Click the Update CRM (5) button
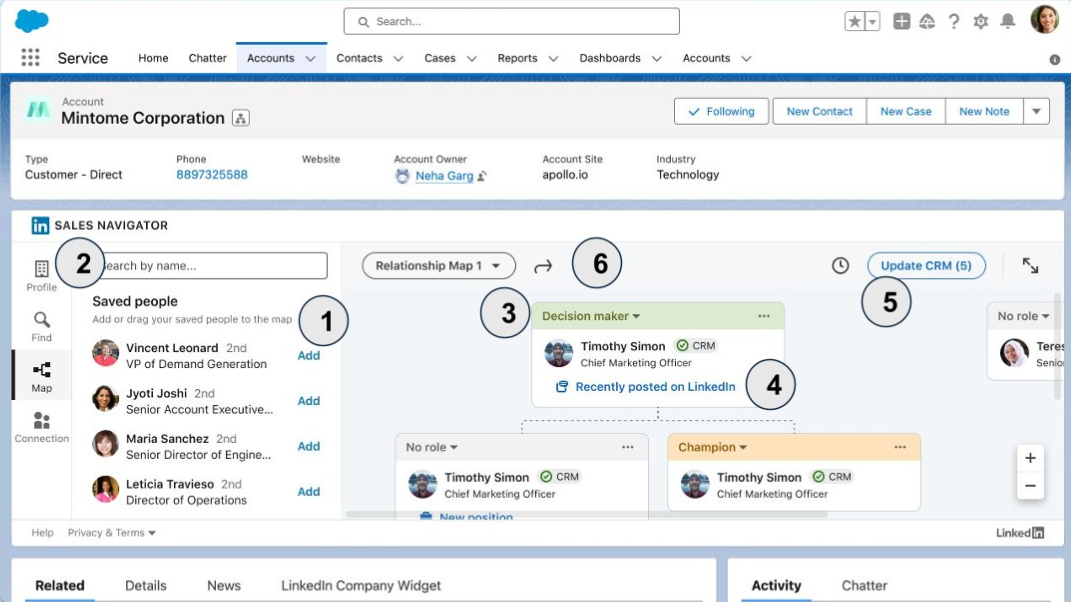This screenshot has width=1071, height=602. [x=926, y=266]
